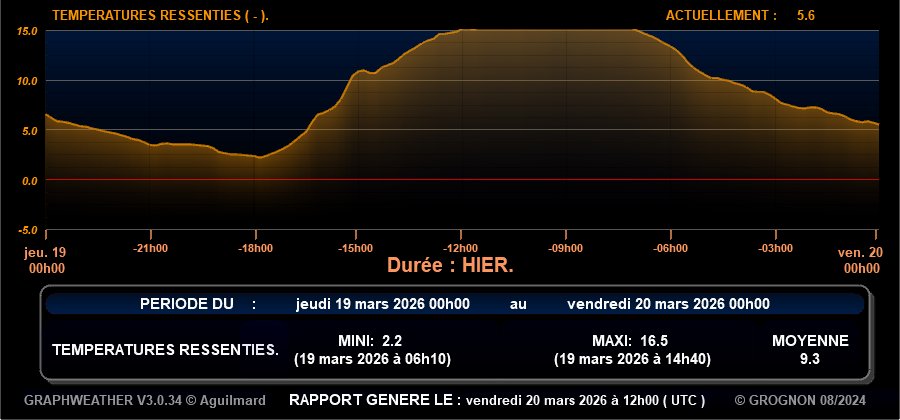Click the -21h00 time axis marker
This screenshot has height=420, width=900.
pos(151,248)
